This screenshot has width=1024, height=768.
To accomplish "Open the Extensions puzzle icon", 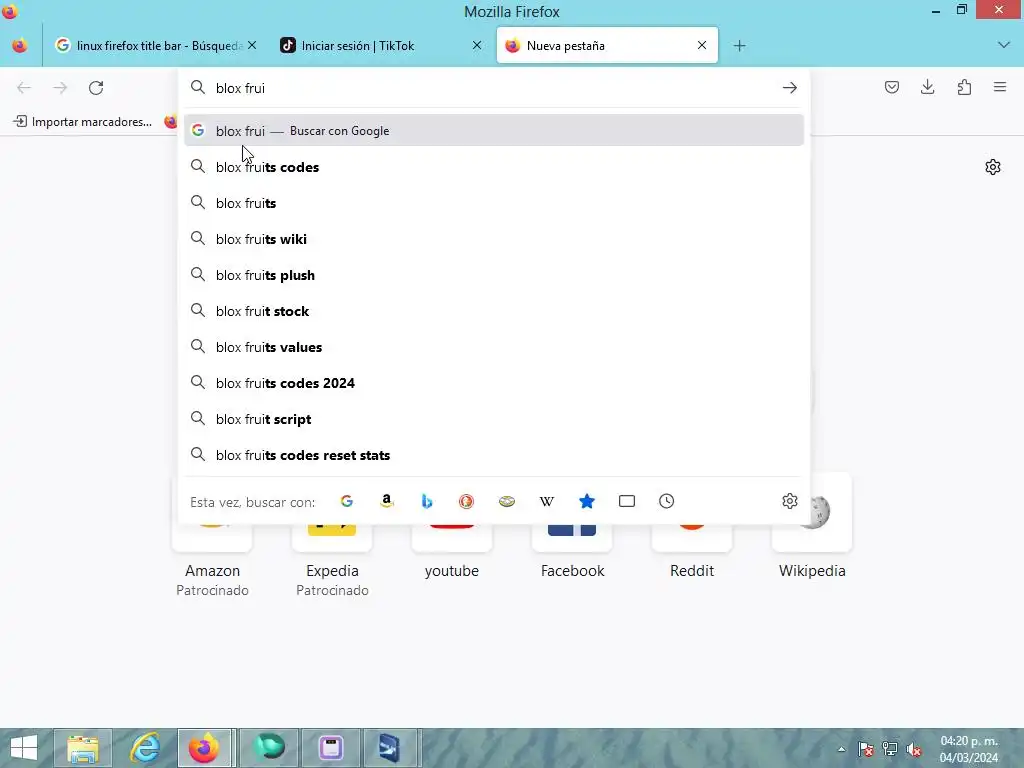I will click(964, 87).
